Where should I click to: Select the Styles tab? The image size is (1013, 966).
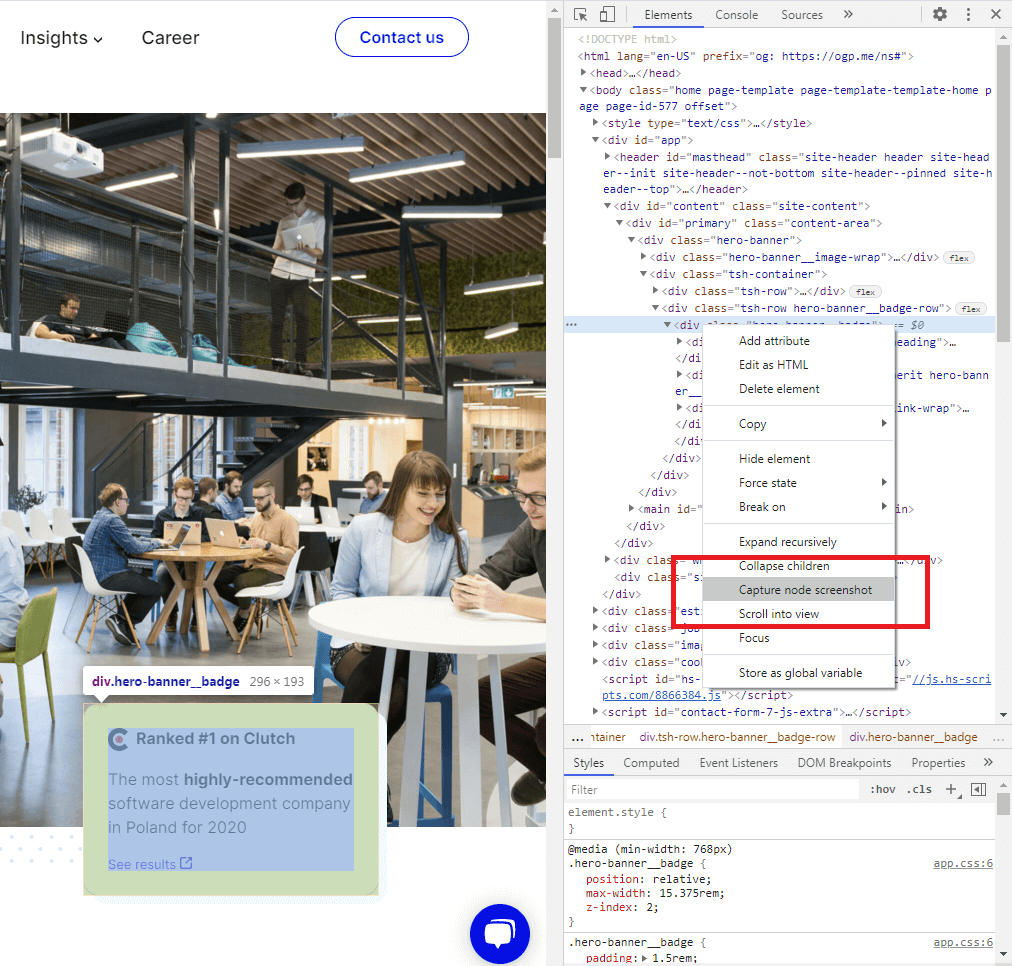point(589,762)
